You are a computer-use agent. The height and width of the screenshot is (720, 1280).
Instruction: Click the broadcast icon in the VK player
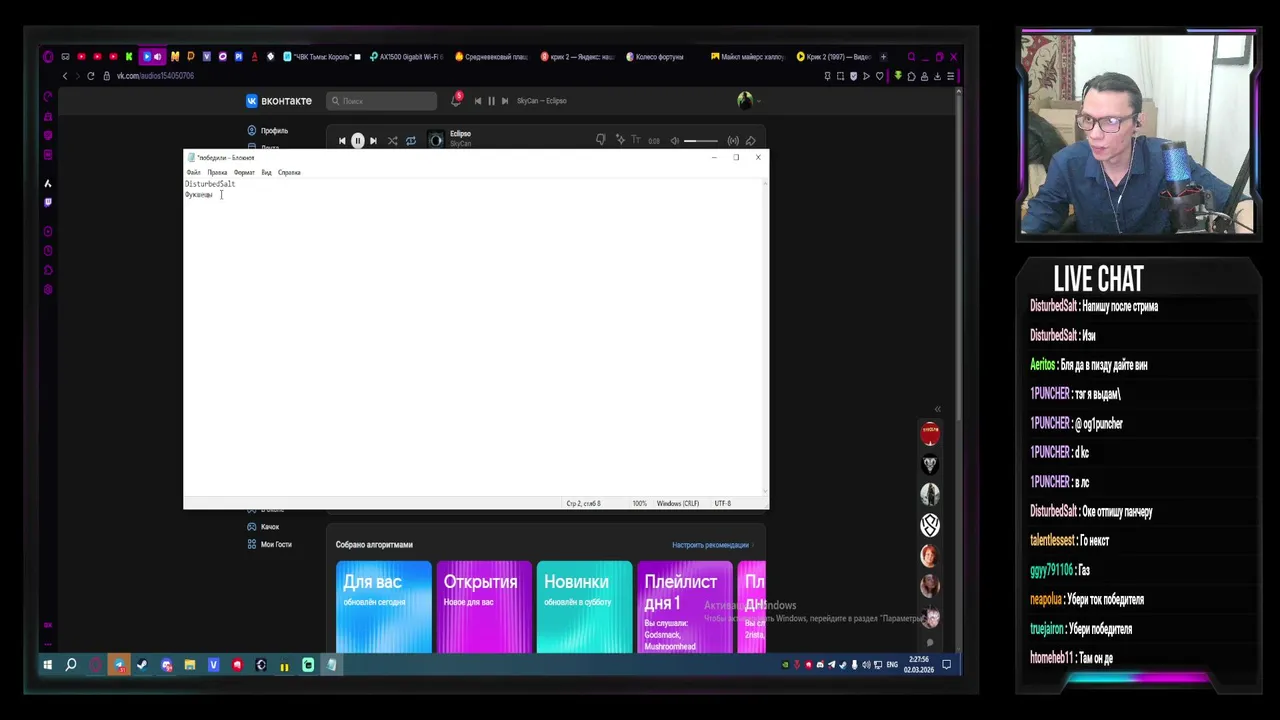tap(733, 141)
